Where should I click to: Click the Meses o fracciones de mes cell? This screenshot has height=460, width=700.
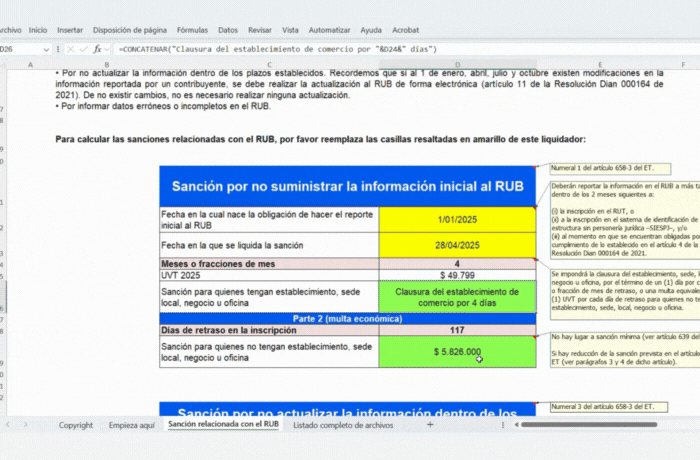tap(269, 264)
